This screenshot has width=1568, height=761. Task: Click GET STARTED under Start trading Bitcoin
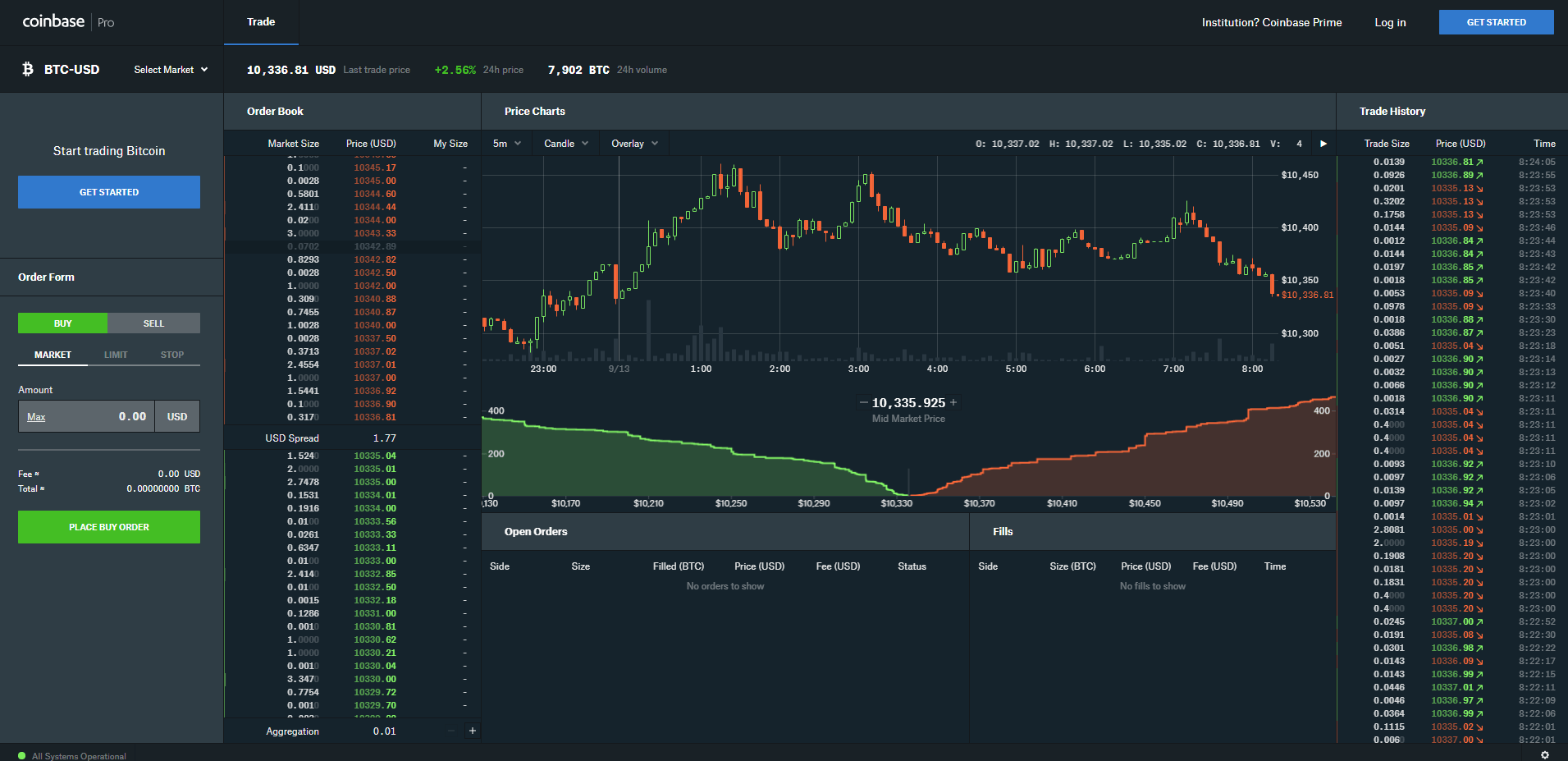click(x=109, y=192)
